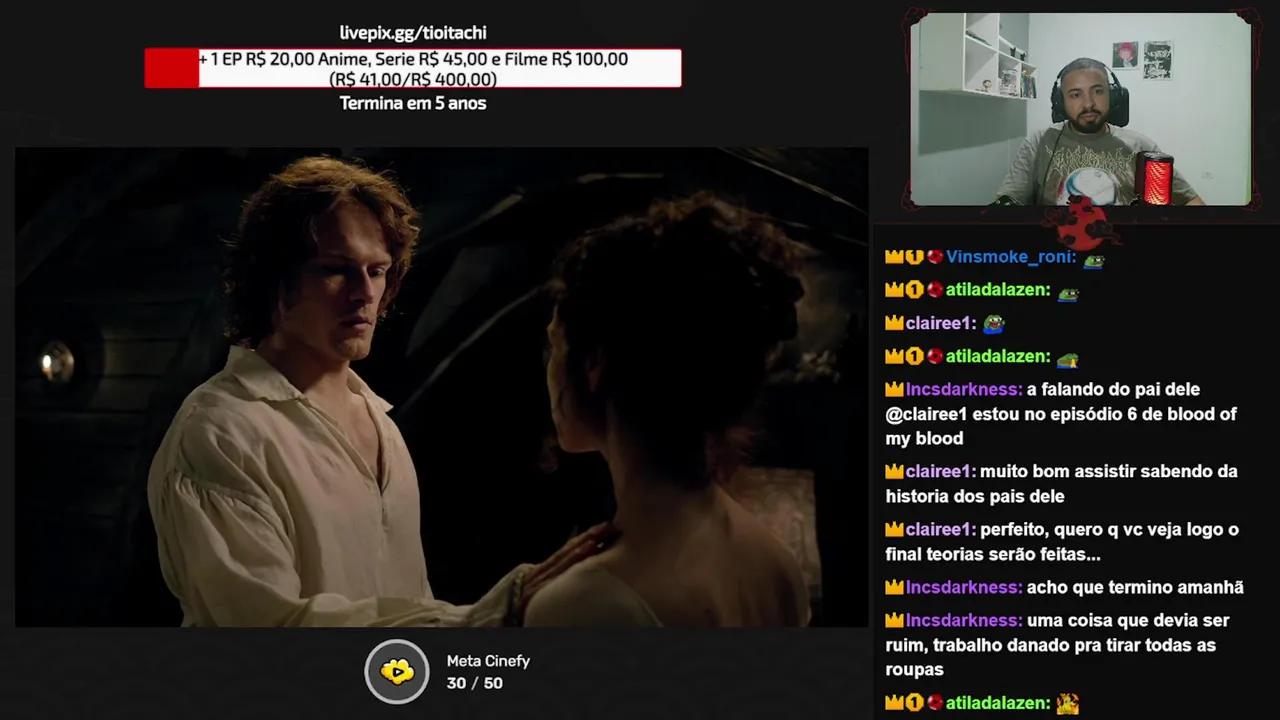Image resolution: width=1280 pixels, height=720 pixels.
Task: Click the username Vinsmoke_roni in chat
Action: pos(1010,257)
